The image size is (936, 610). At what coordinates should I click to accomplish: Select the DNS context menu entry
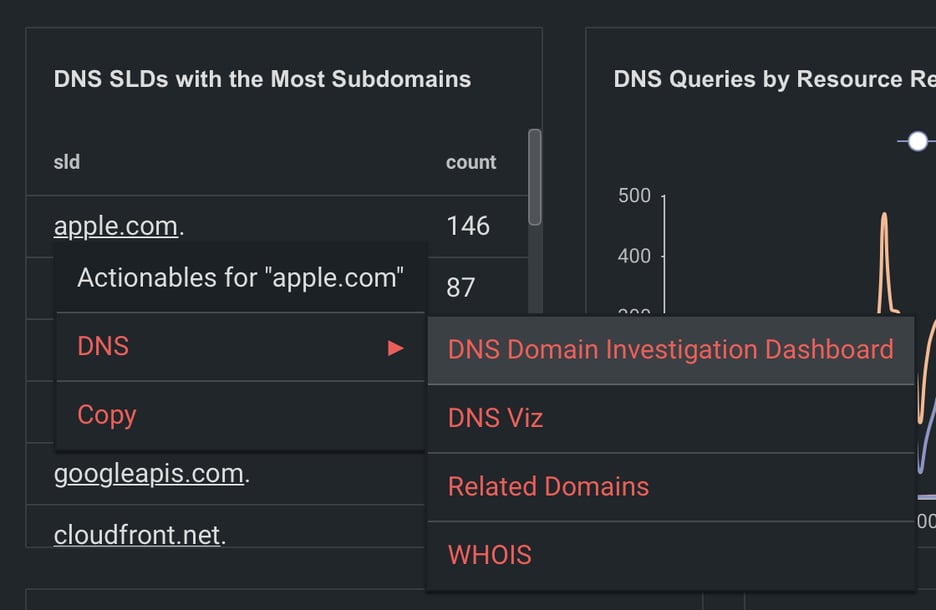coord(104,347)
